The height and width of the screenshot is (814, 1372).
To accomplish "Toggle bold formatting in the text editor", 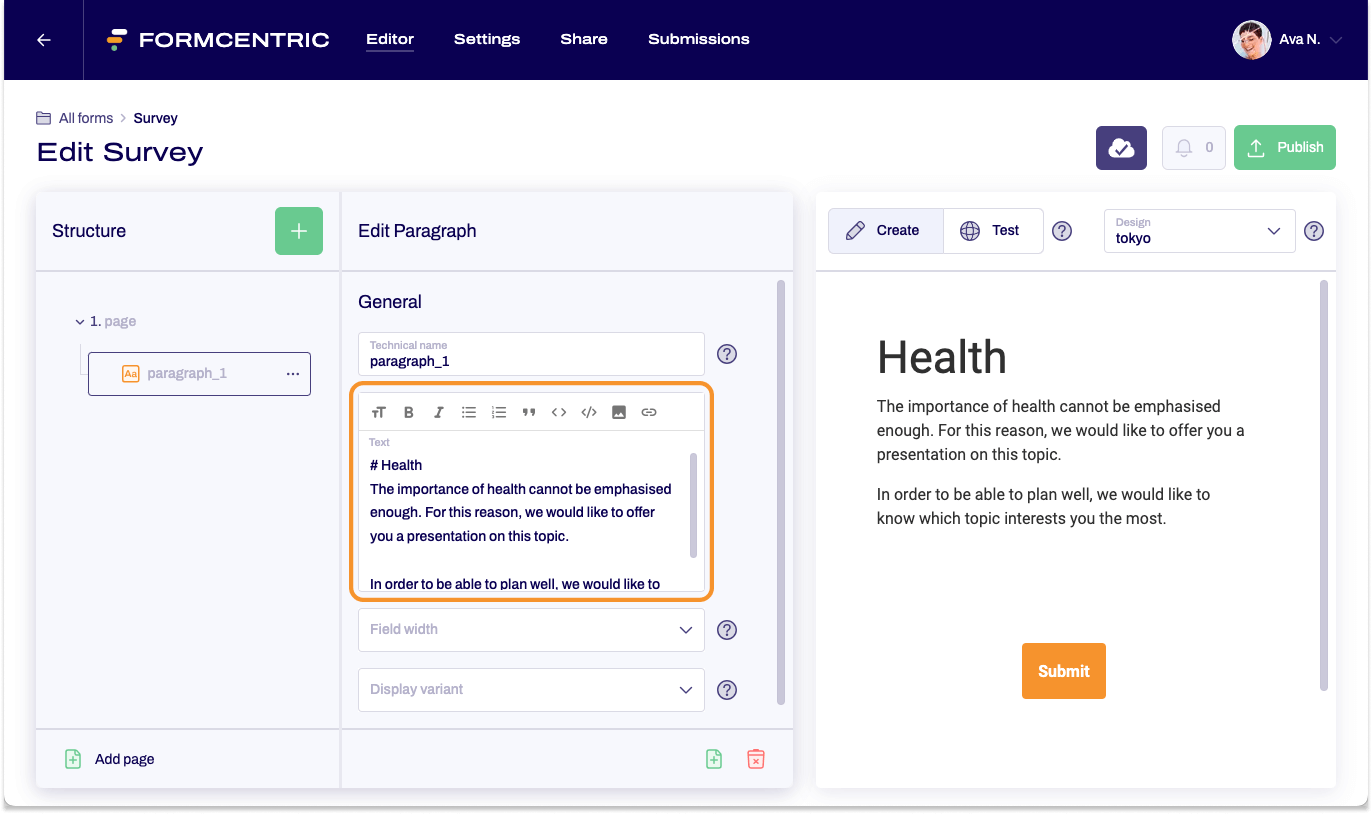I will (409, 411).
